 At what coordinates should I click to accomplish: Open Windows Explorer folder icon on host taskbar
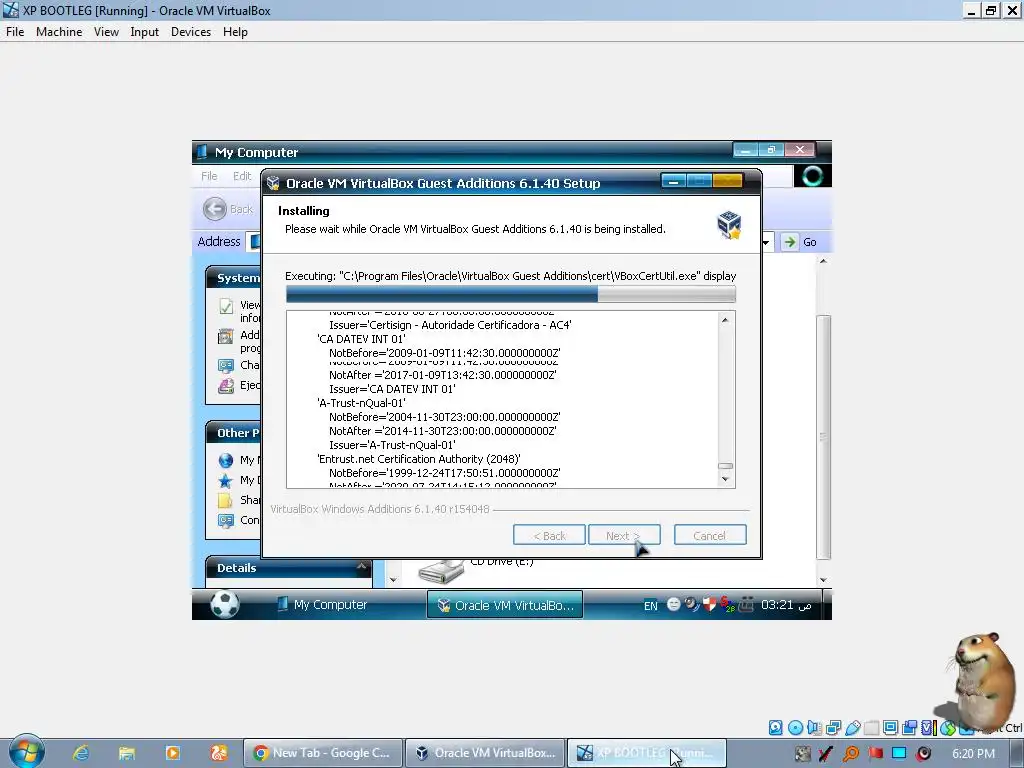127,753
